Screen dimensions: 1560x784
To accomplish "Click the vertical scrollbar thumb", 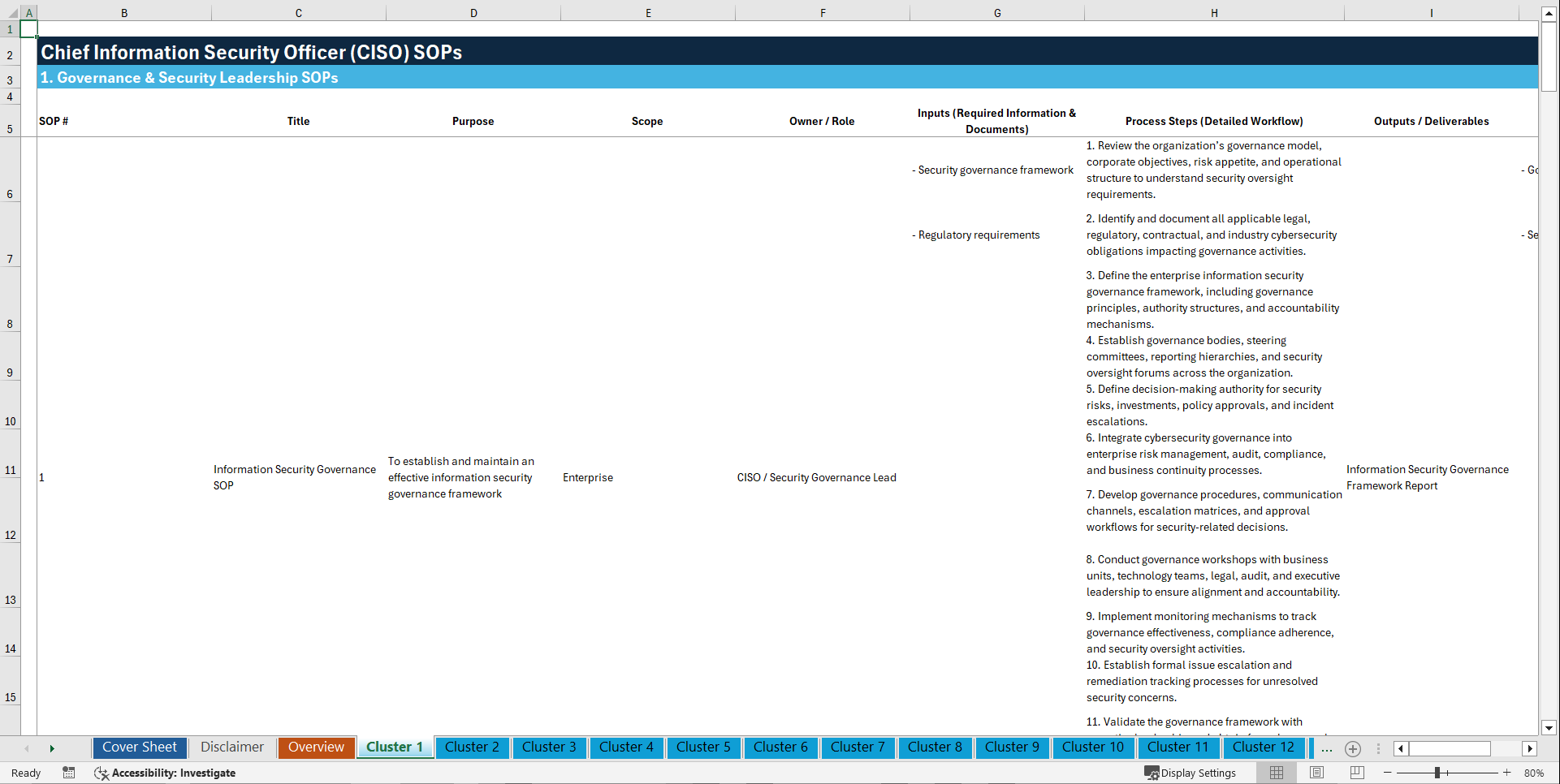I will coord(1549,56).
